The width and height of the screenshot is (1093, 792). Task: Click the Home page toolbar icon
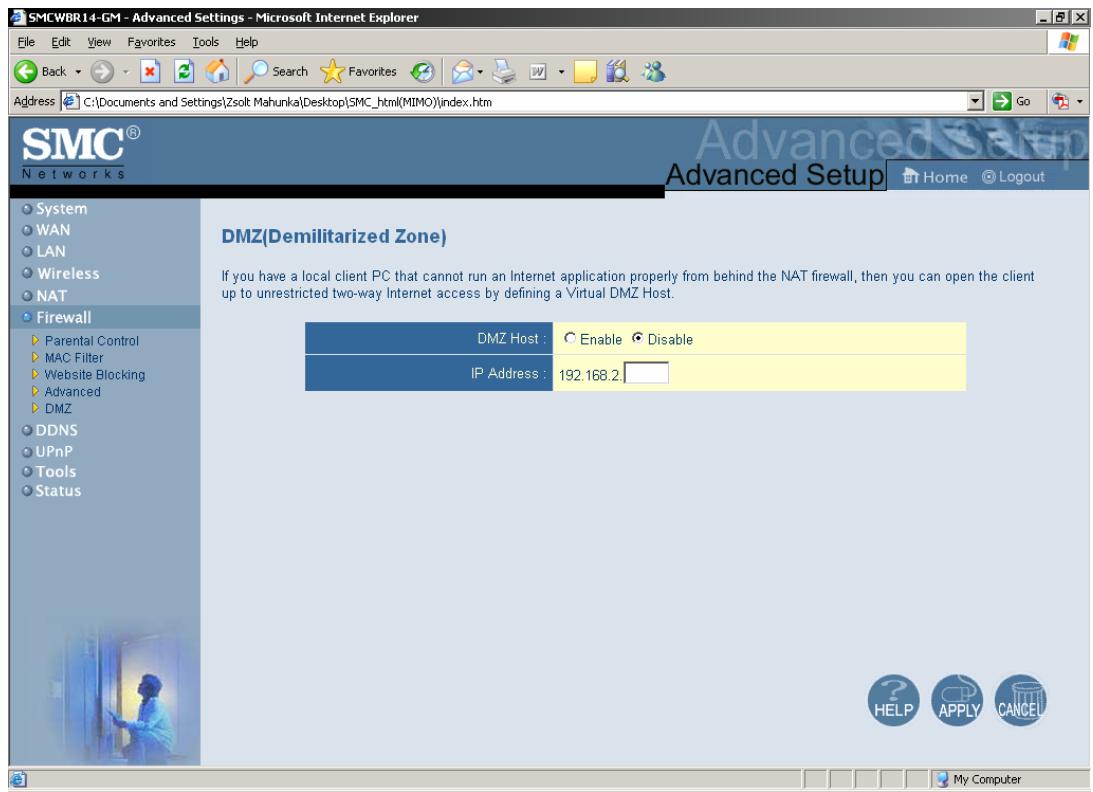tap(217, 71)
